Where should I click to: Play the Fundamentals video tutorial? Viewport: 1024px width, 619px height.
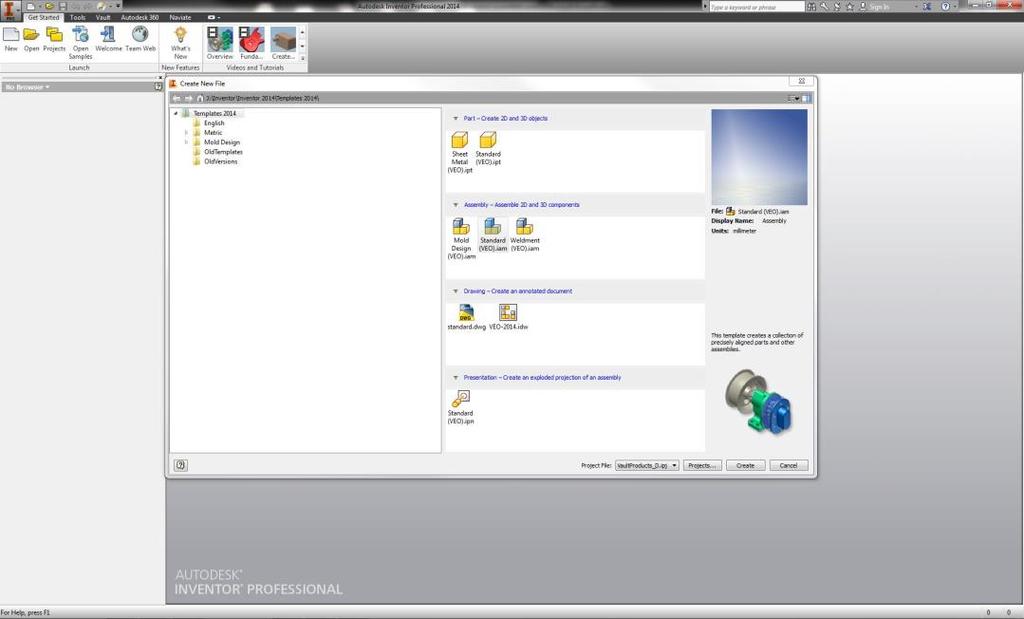tap(251, 43)
